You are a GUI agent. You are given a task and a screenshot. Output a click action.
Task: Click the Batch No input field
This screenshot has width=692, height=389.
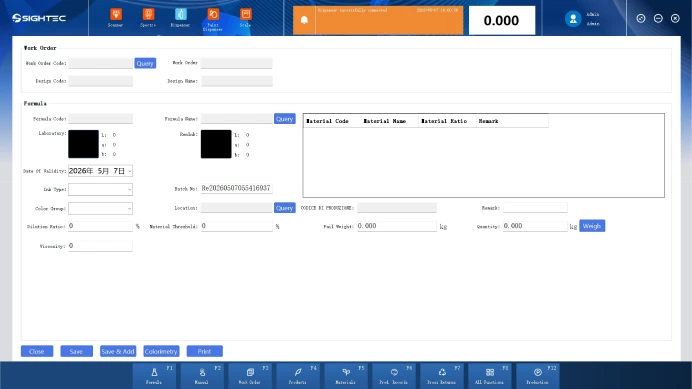(x=237, y=189)
